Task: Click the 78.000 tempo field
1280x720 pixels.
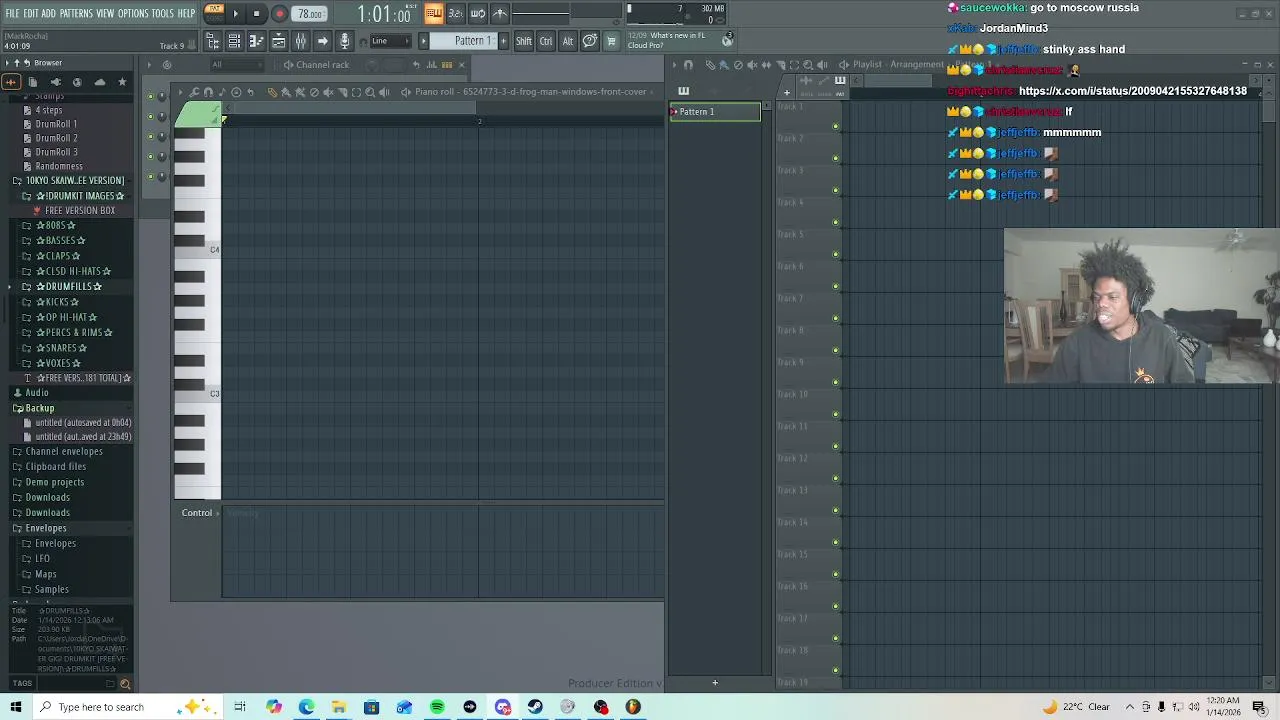Action: (310, 14)
